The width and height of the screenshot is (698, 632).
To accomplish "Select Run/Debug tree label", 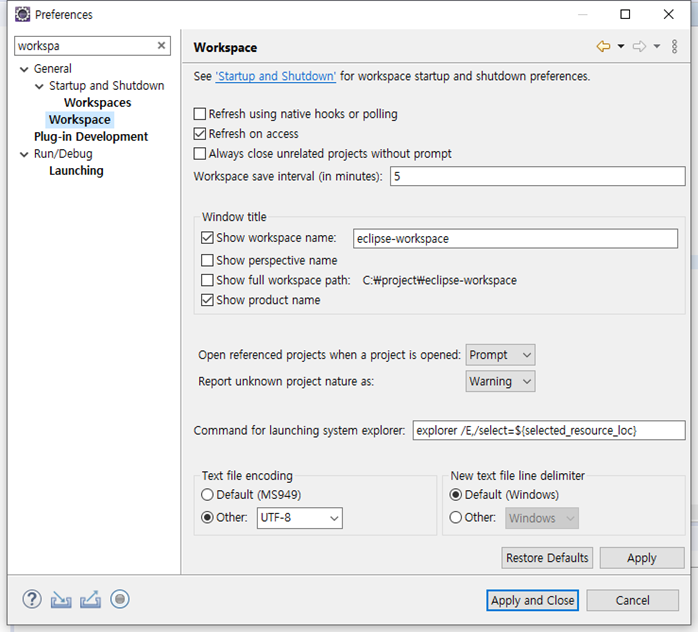I will pyautogui.click(x=63, y=154).
